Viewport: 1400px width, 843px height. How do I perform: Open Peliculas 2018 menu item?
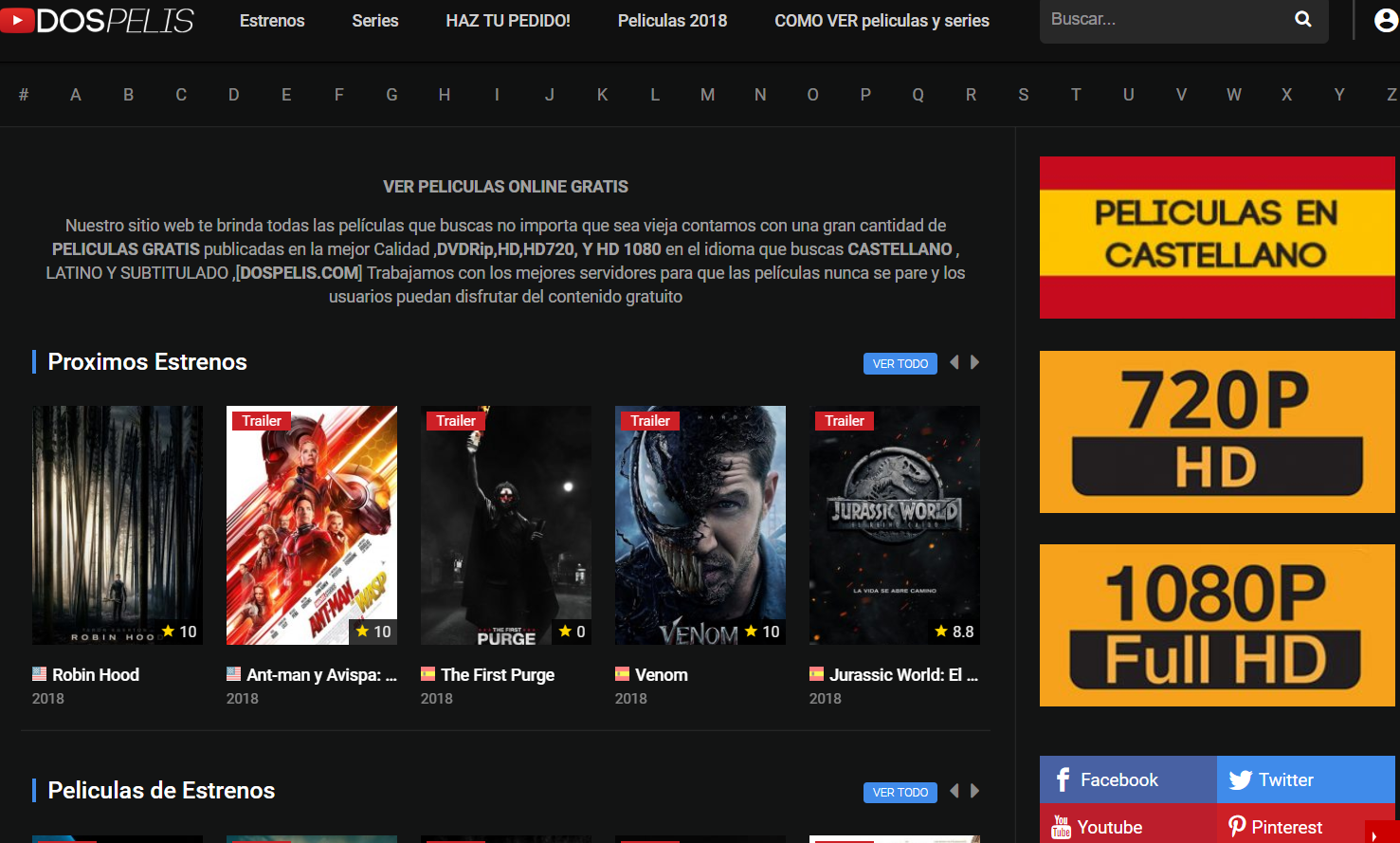click(x=672, y=21)
